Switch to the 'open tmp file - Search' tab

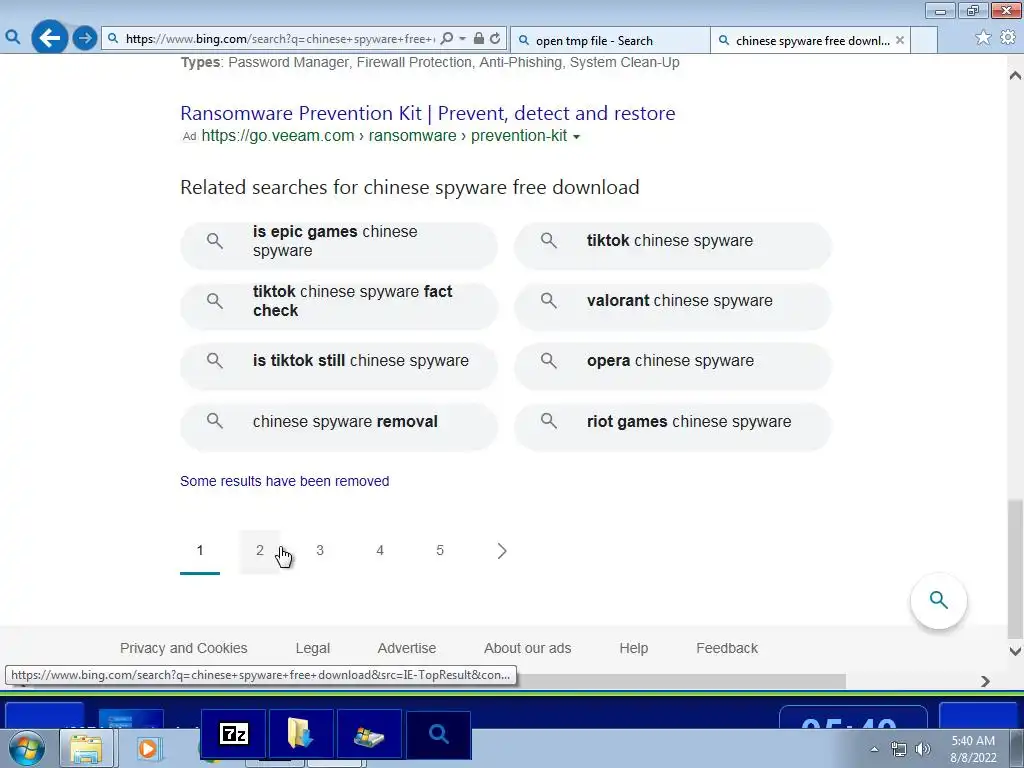point(609,40)
